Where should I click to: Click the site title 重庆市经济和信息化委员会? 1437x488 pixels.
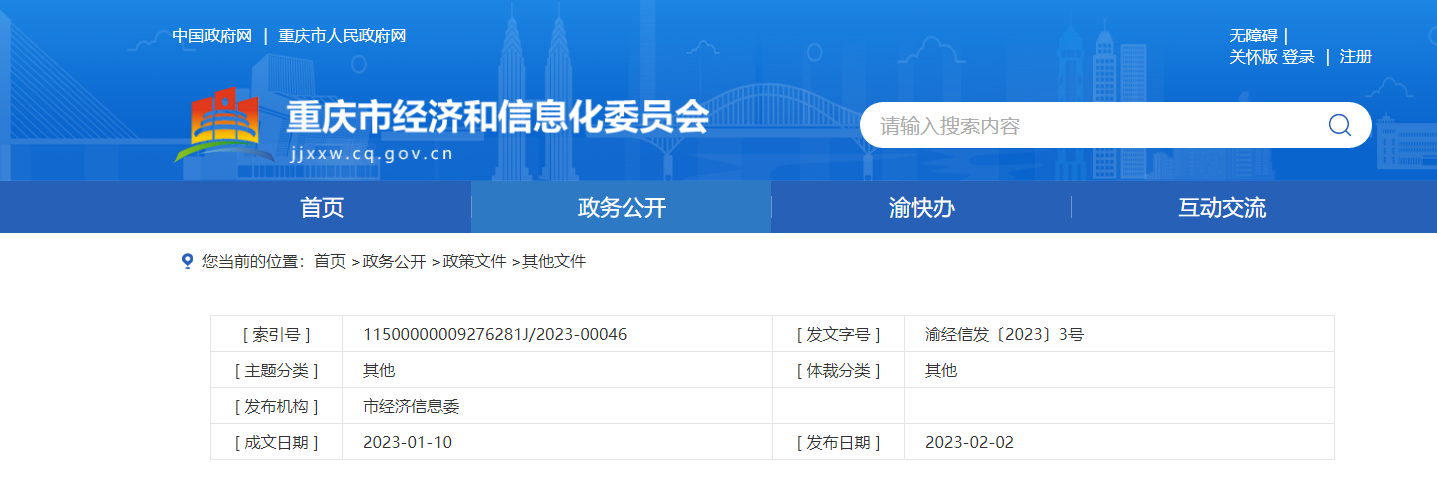tap(498, 118)
